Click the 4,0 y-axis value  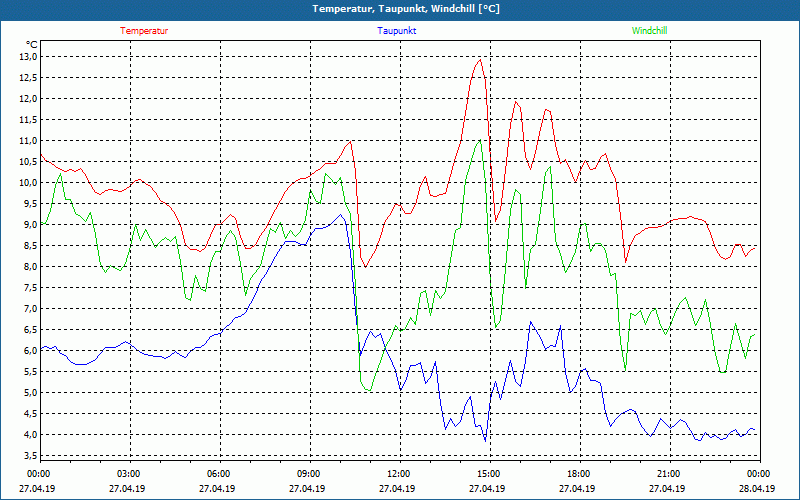click(x=31, y=434)
